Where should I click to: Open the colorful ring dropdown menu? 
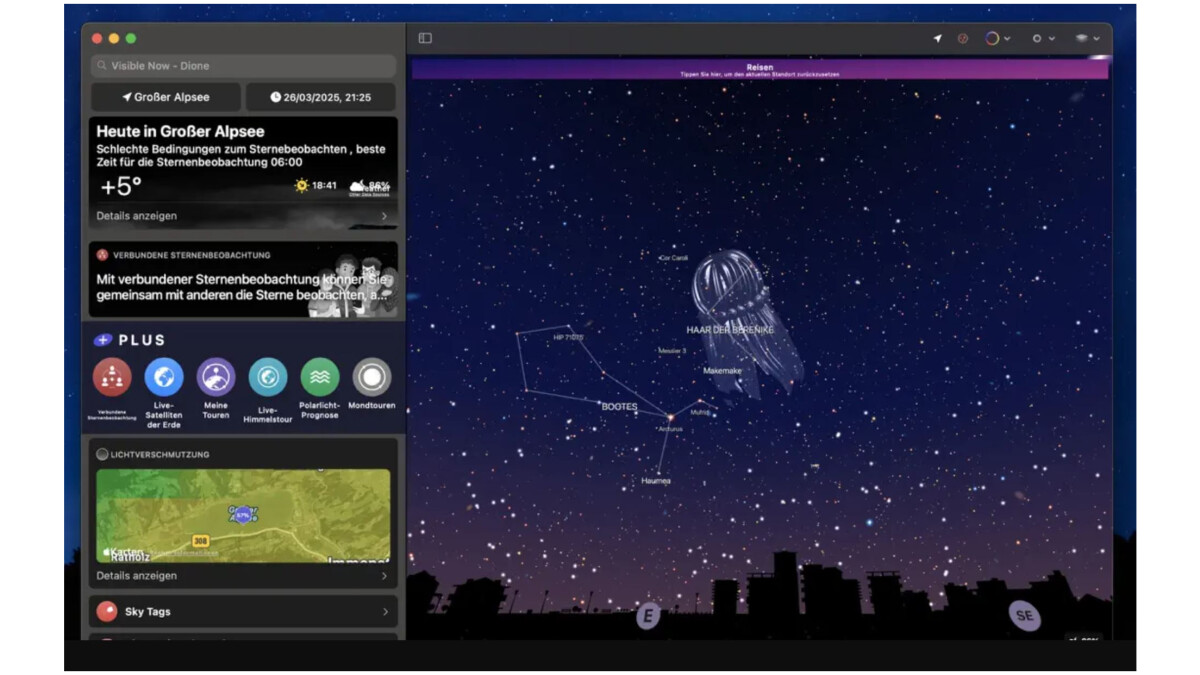pos(997,39)
